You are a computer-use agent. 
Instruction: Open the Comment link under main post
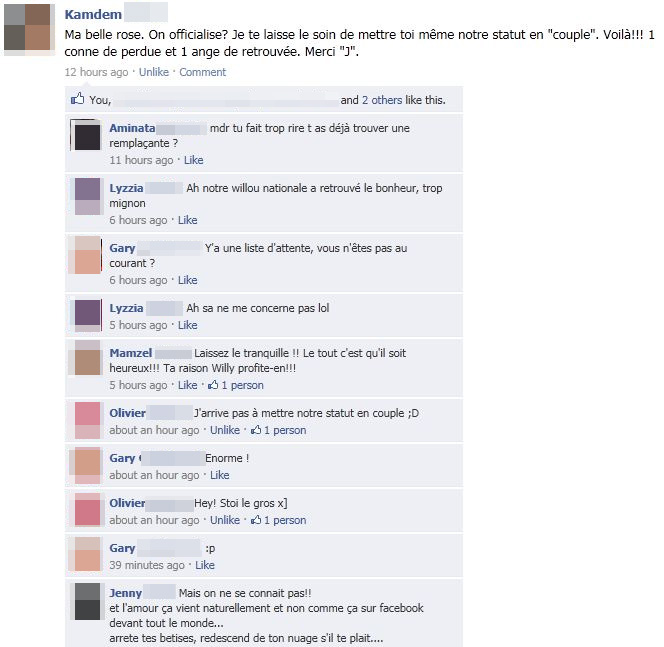(202, 72)
